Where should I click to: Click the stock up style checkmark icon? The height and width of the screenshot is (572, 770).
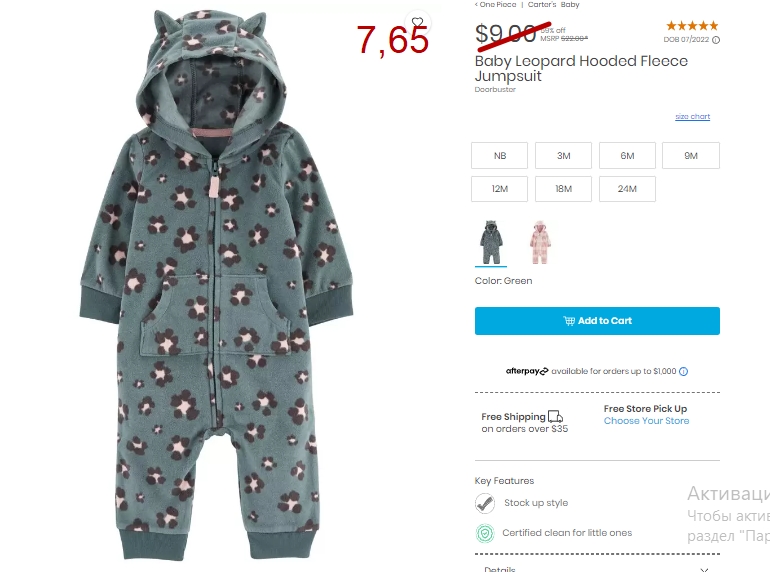point(485,503)
